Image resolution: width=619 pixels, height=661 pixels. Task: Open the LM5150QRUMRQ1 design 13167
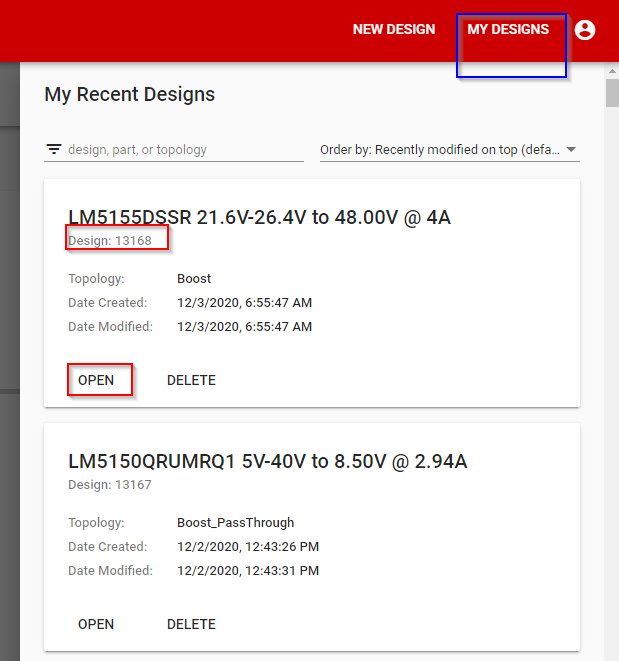(x=96, y=624)
